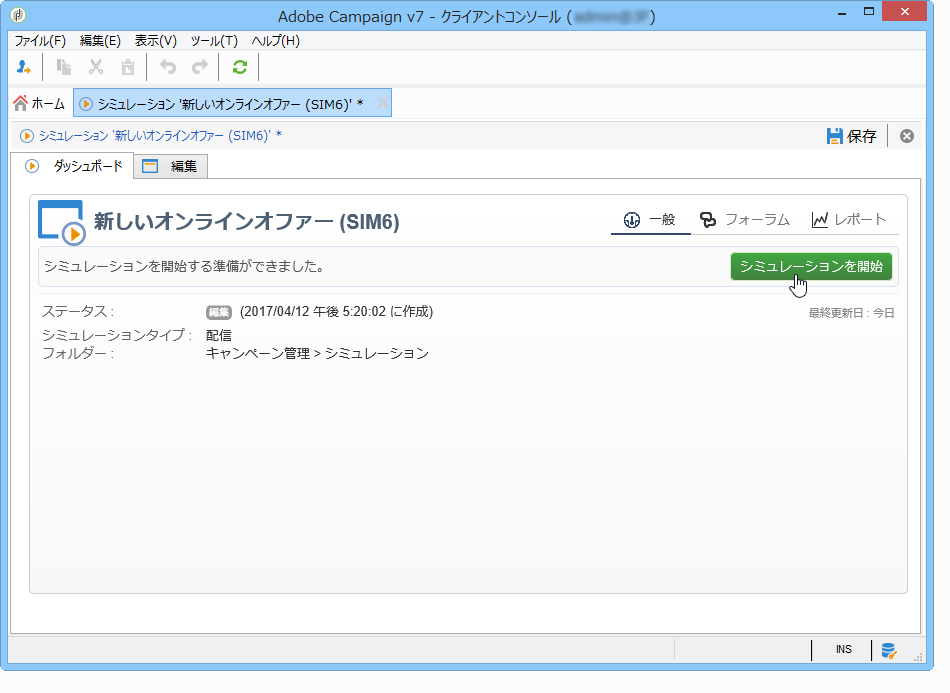Open the ファイル(F) menu
The image size is (950, 693).
click(40, 41)
